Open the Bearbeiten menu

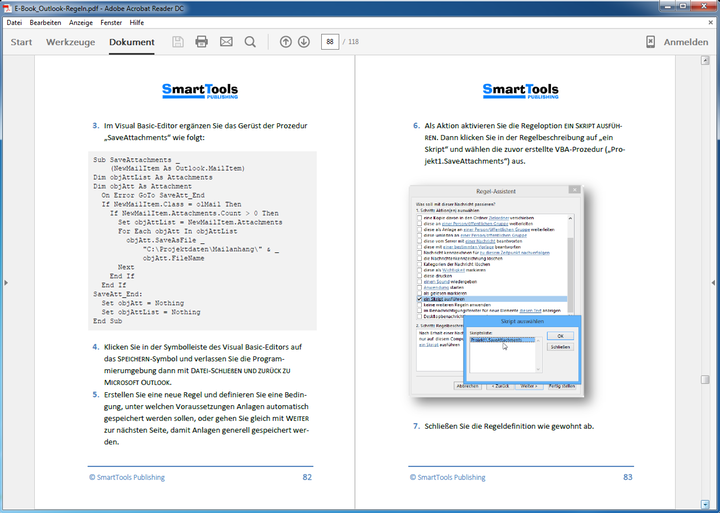(45, 23)
